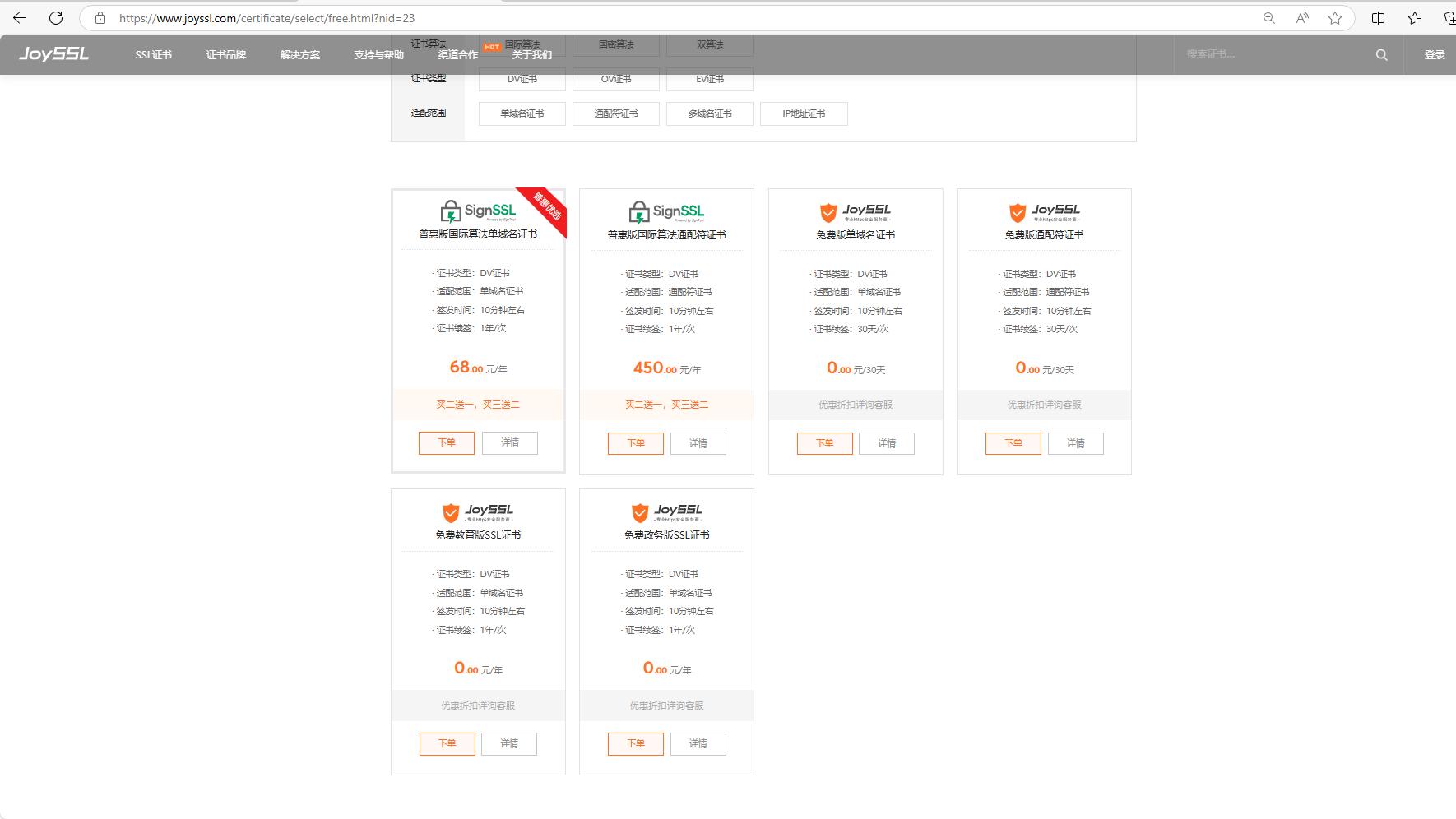
Task: View 详情 for 普惠版国际算法通配符证书
Action: [x=698, y=443]
